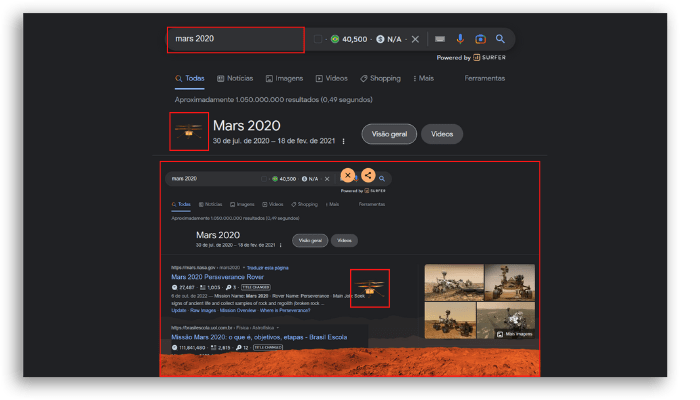
Task: Open the on-screen keyboard icon in top search bar
Action: coord(440,39)
